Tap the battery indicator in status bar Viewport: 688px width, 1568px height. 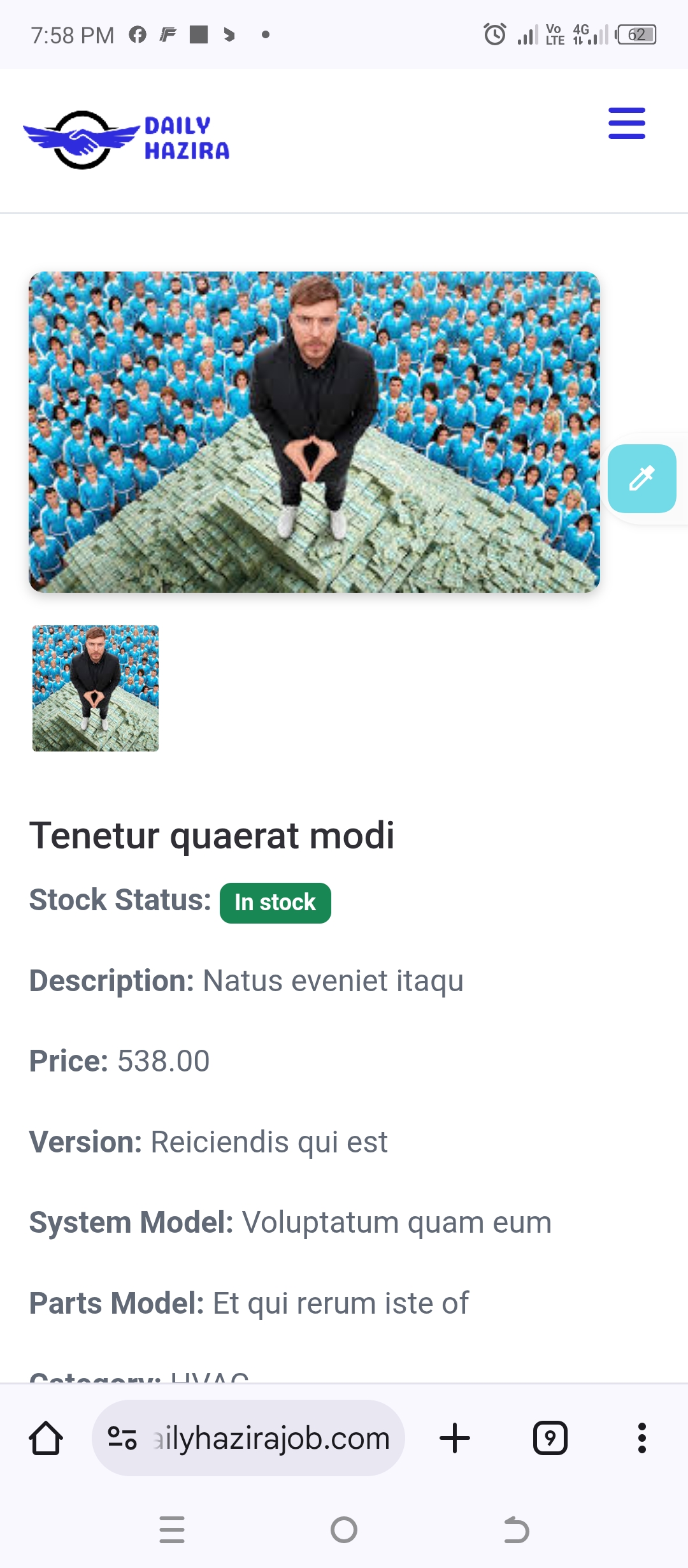tap(636, 34)
